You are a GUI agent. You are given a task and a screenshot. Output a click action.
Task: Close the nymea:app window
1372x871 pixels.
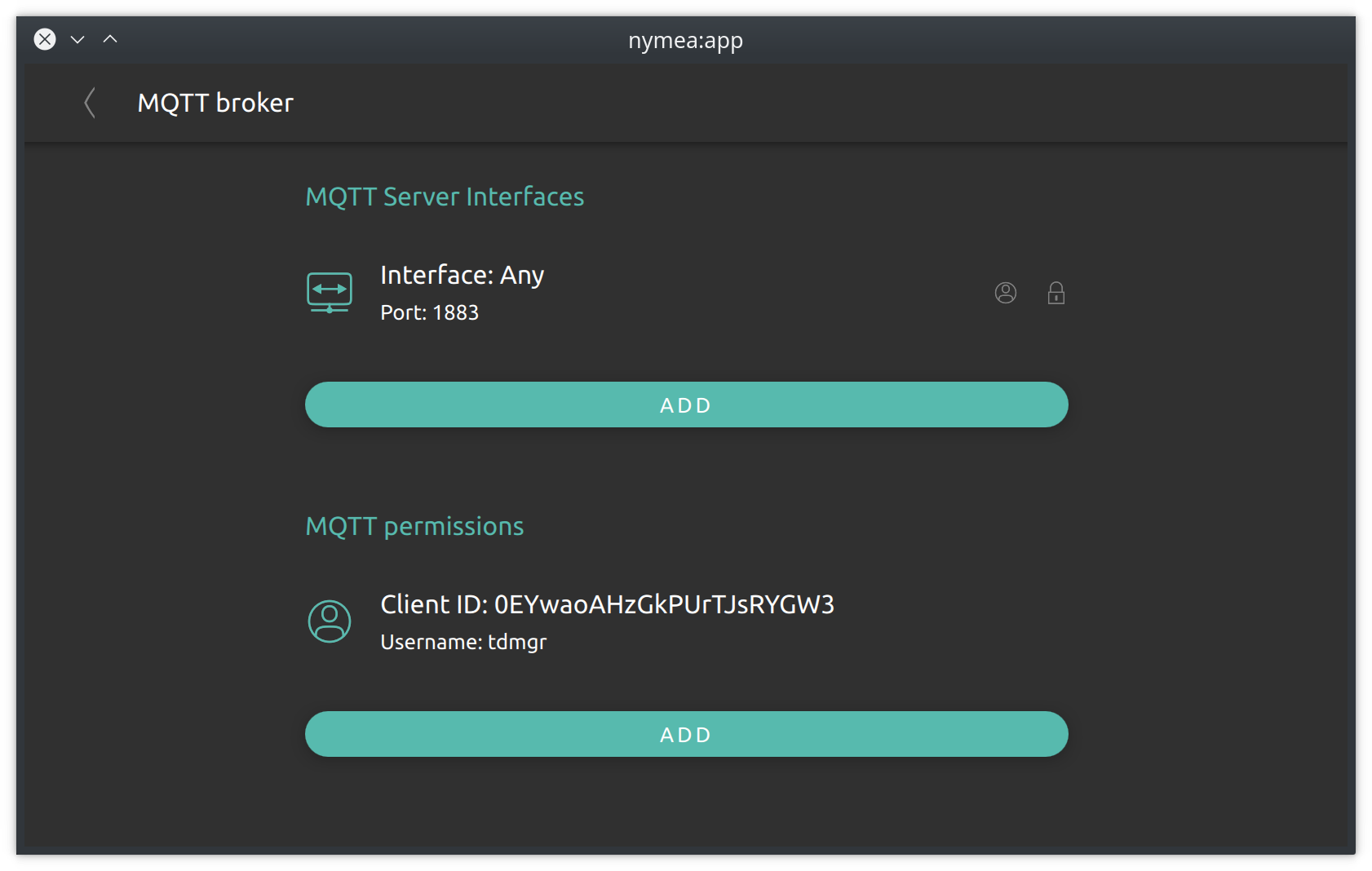click(x=45, y=39)
